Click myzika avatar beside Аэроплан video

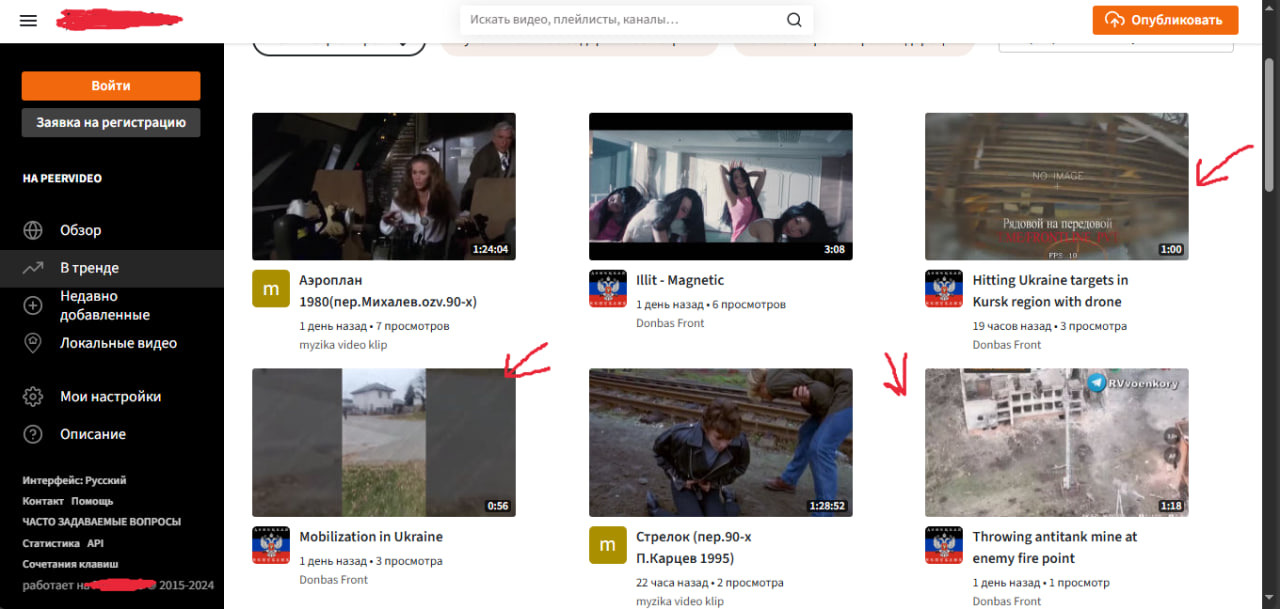pyautogui.click(x=270, y=288)
